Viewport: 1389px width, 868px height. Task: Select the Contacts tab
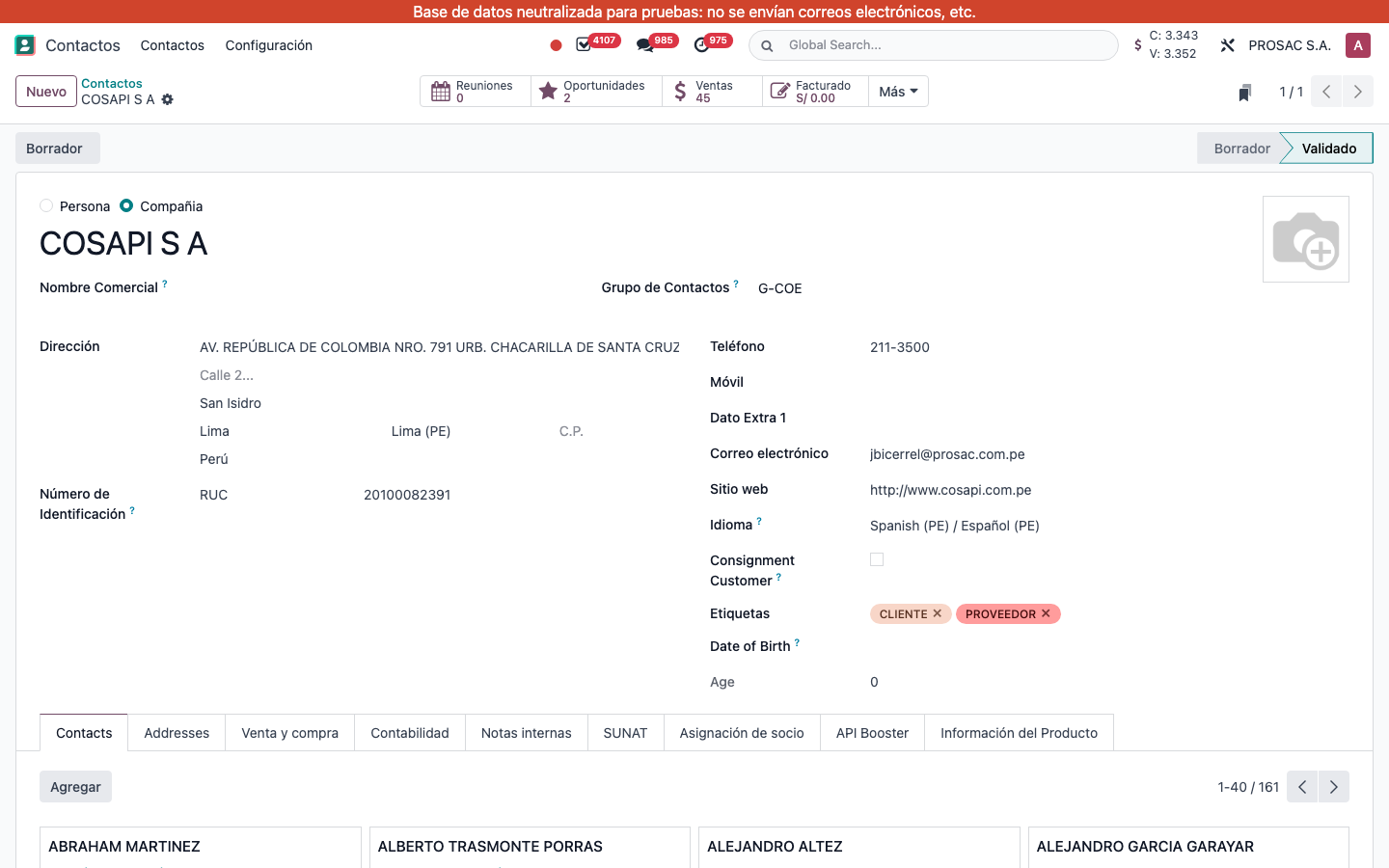(x=84, y=733)
